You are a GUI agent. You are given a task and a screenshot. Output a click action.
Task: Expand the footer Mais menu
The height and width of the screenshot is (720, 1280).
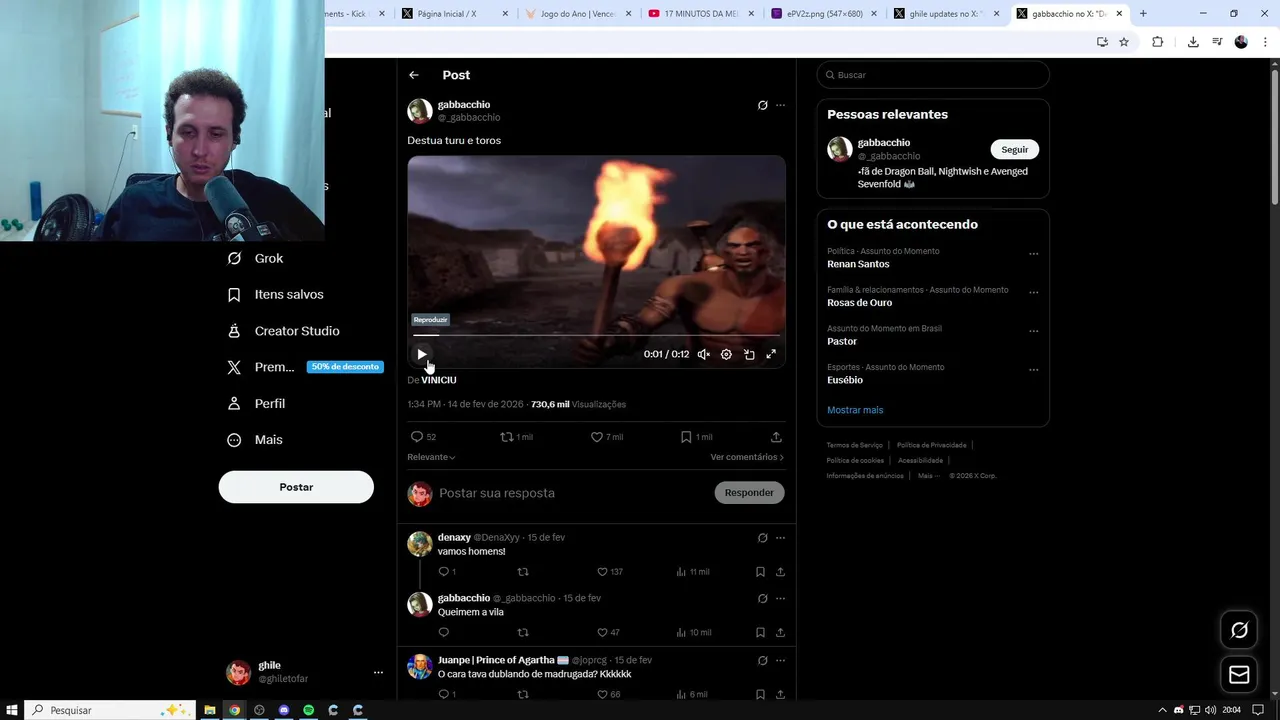(929, 476)
